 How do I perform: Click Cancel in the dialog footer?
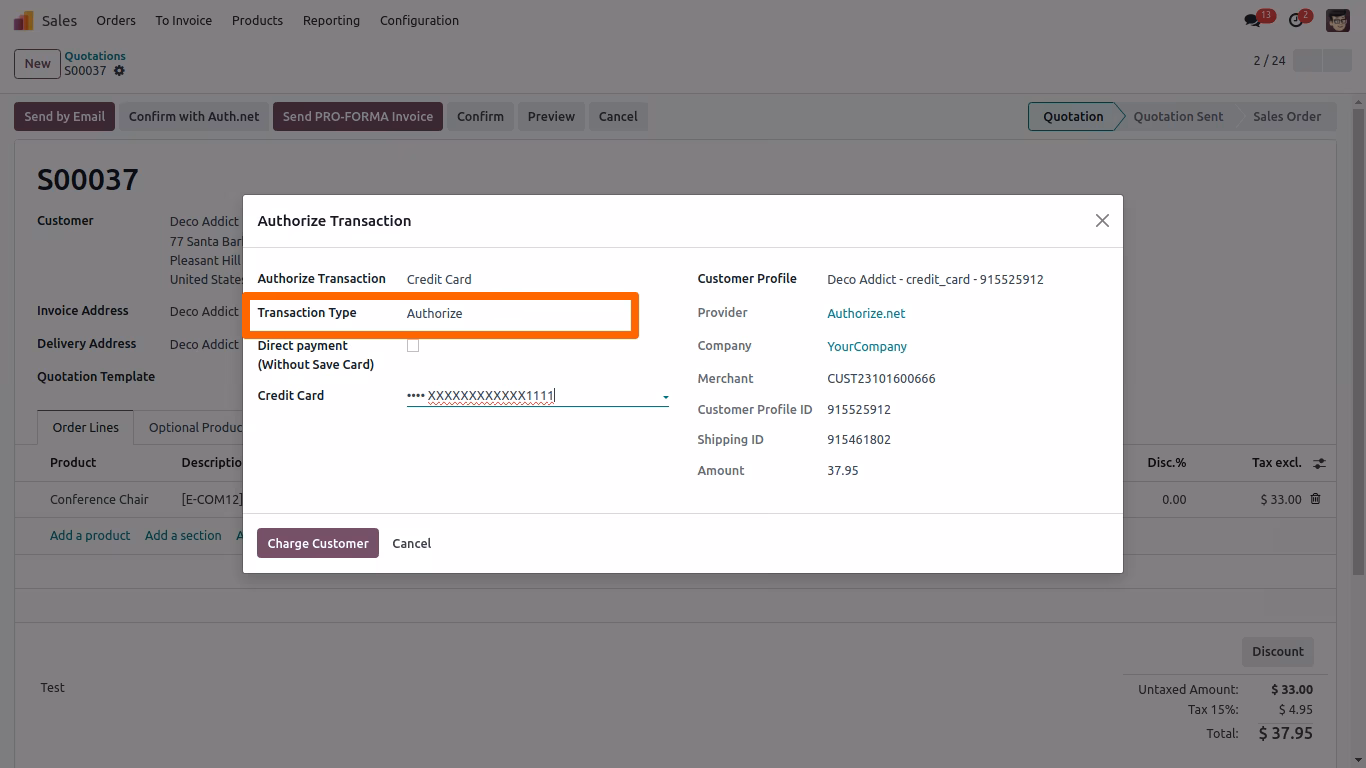pos(411,543)
